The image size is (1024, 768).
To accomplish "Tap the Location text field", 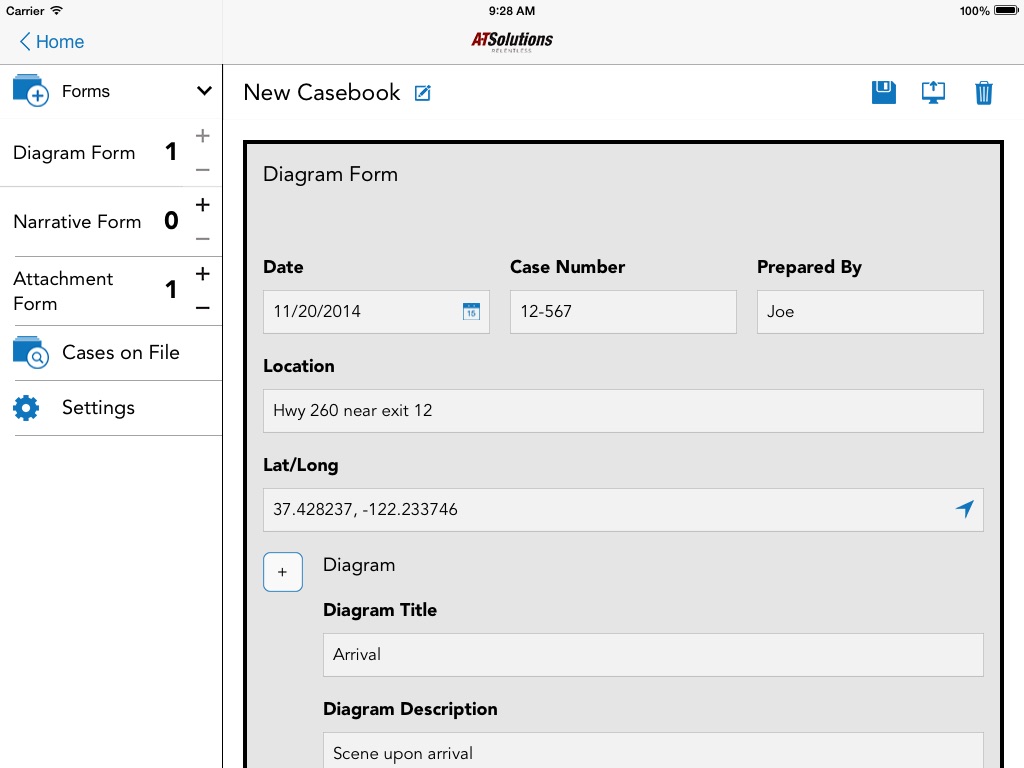I will coord(623,411).
